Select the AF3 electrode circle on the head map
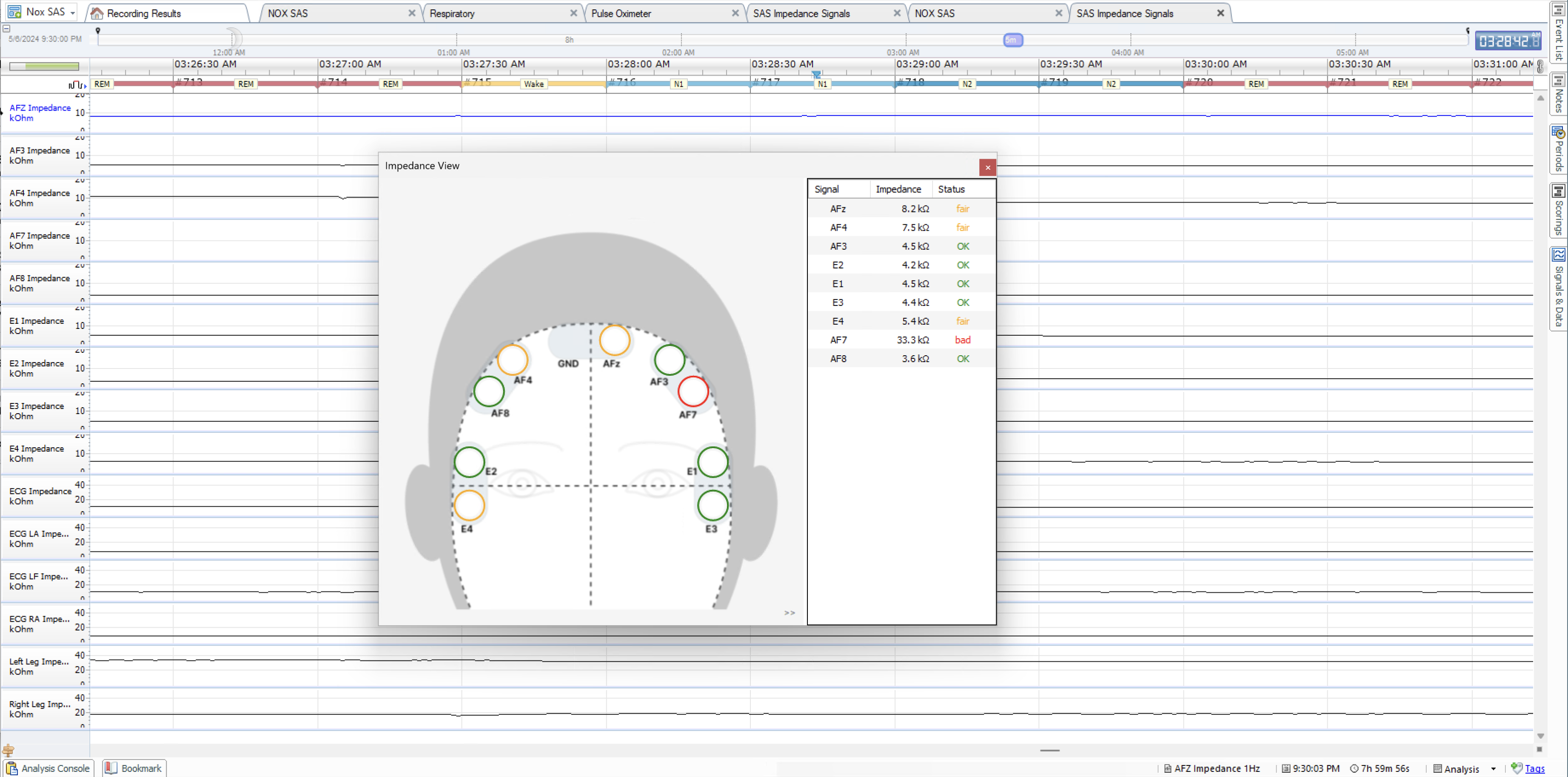This screenshot has width=1568, height=777. point(670,360)
